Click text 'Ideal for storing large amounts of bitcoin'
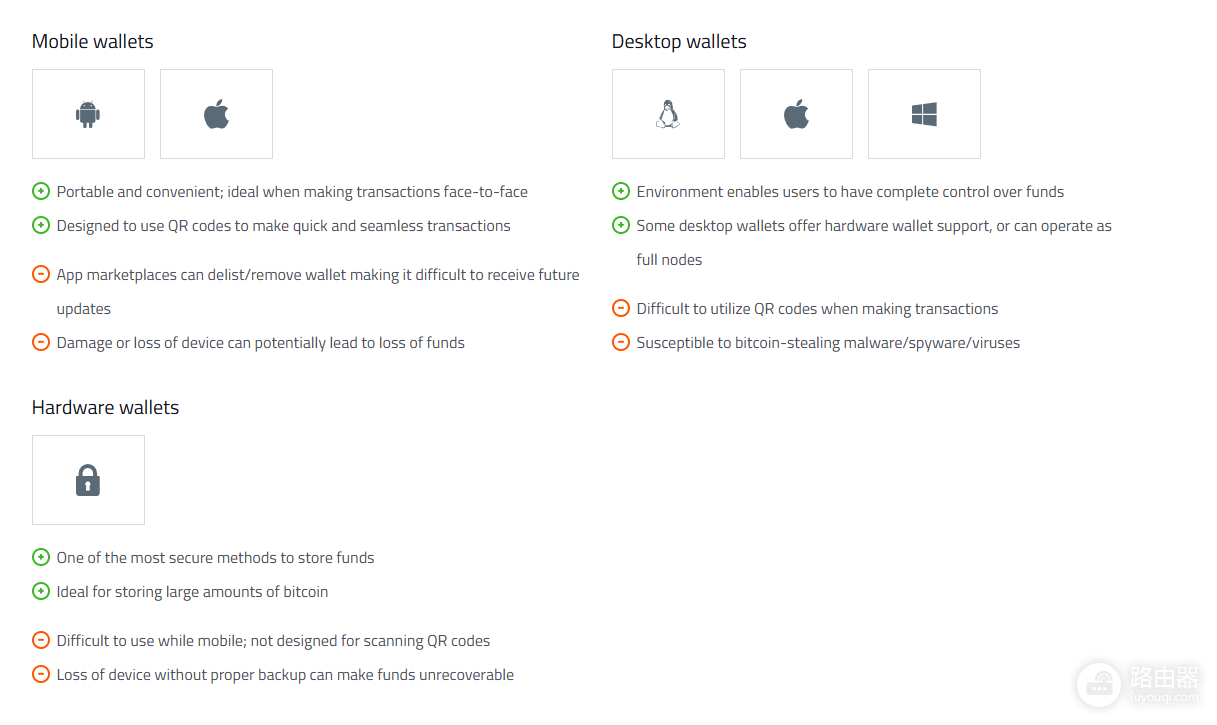The height and width of the screenshot is (725, 1217). click(192, 592)
